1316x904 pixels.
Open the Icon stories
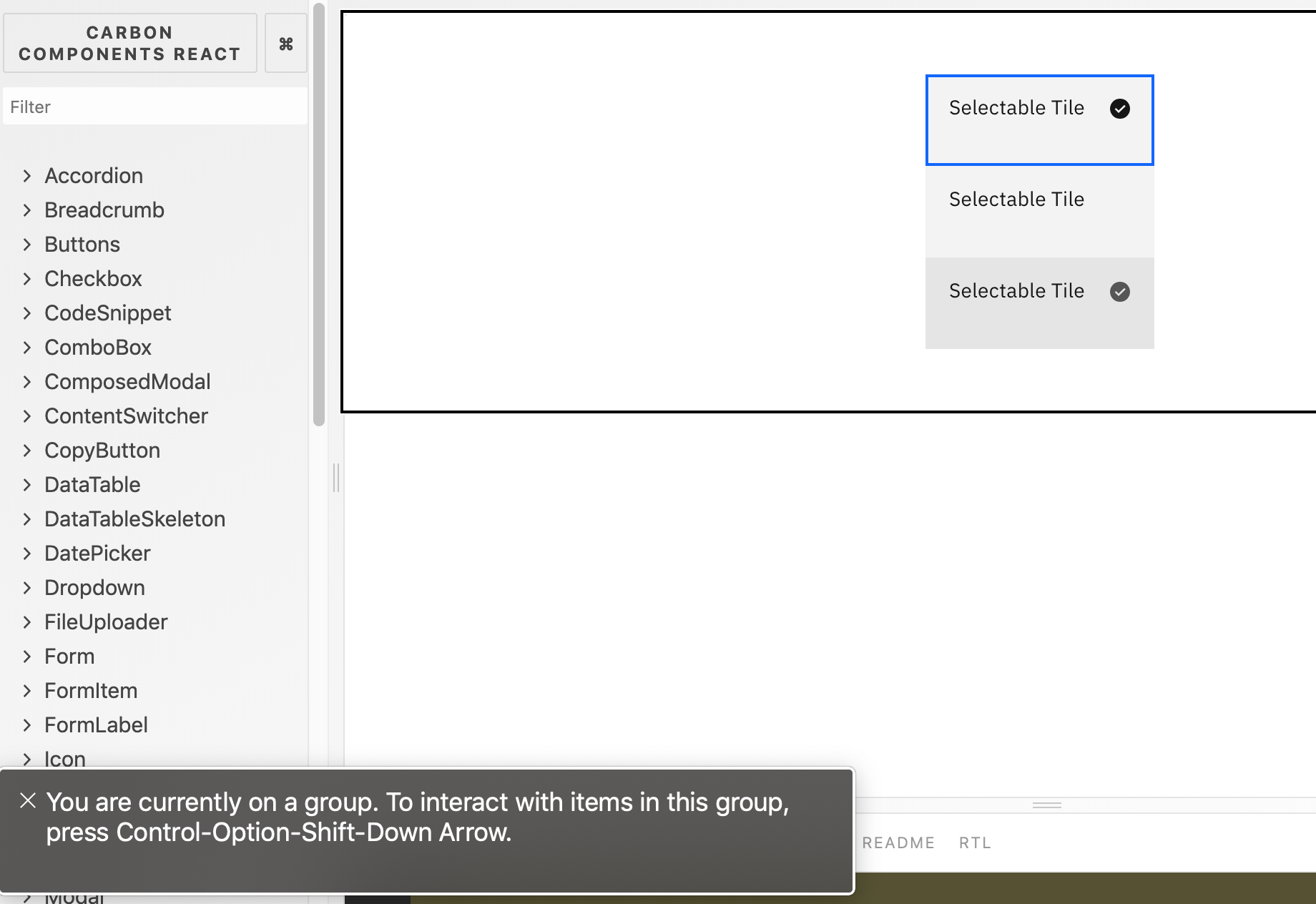[65, 758]
